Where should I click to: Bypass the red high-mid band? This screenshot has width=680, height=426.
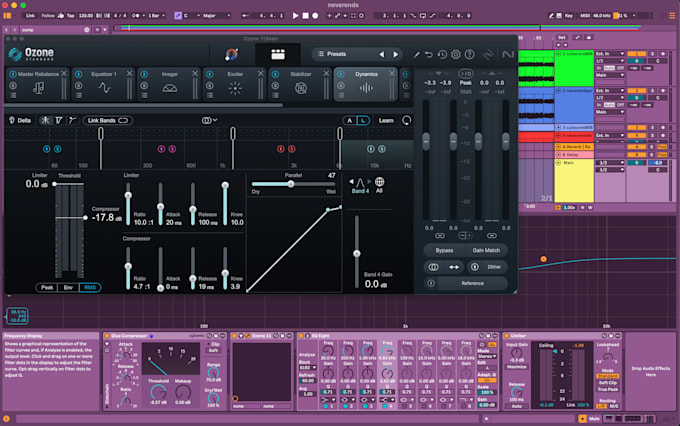[x=281, y=149]
